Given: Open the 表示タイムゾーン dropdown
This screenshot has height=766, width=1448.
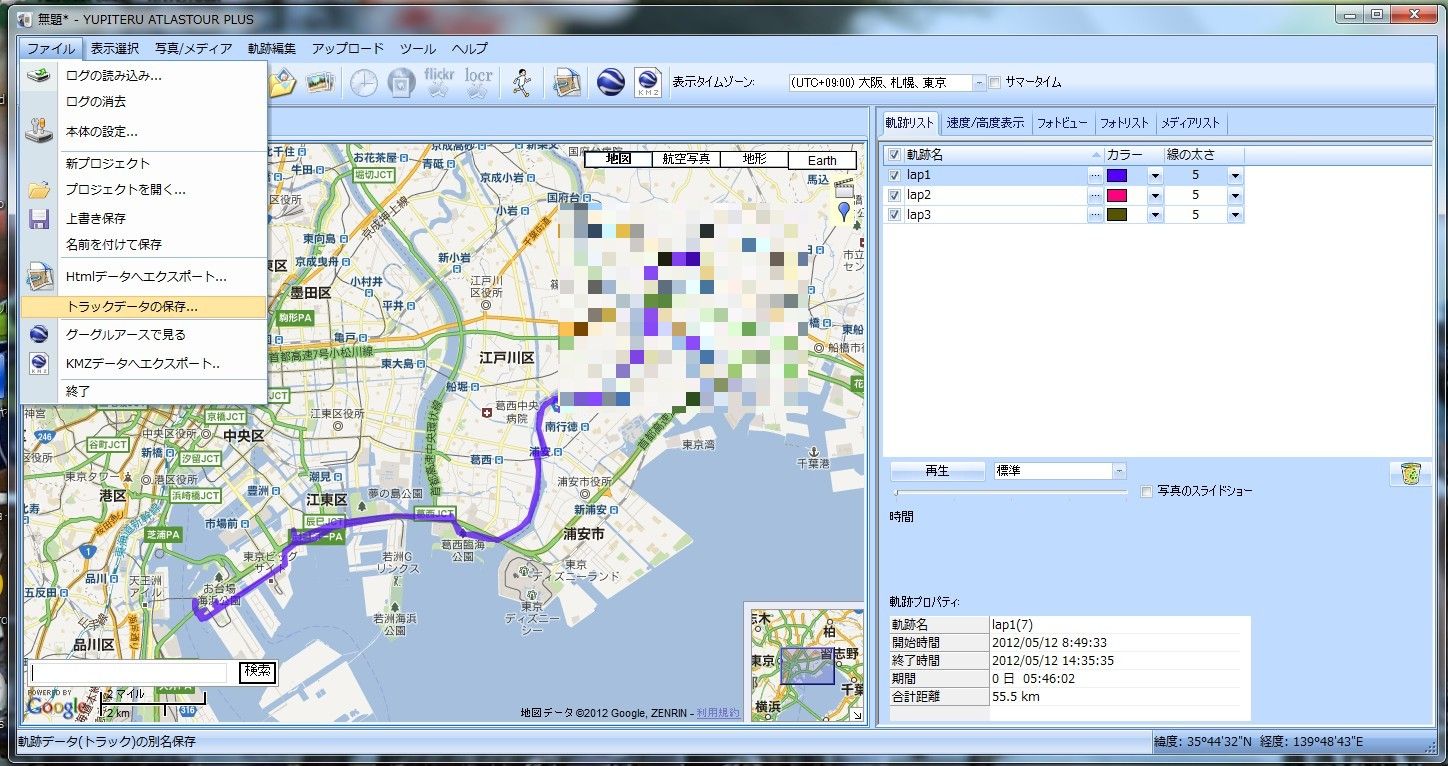Looking at the screenshot, I should pos(980,83).
